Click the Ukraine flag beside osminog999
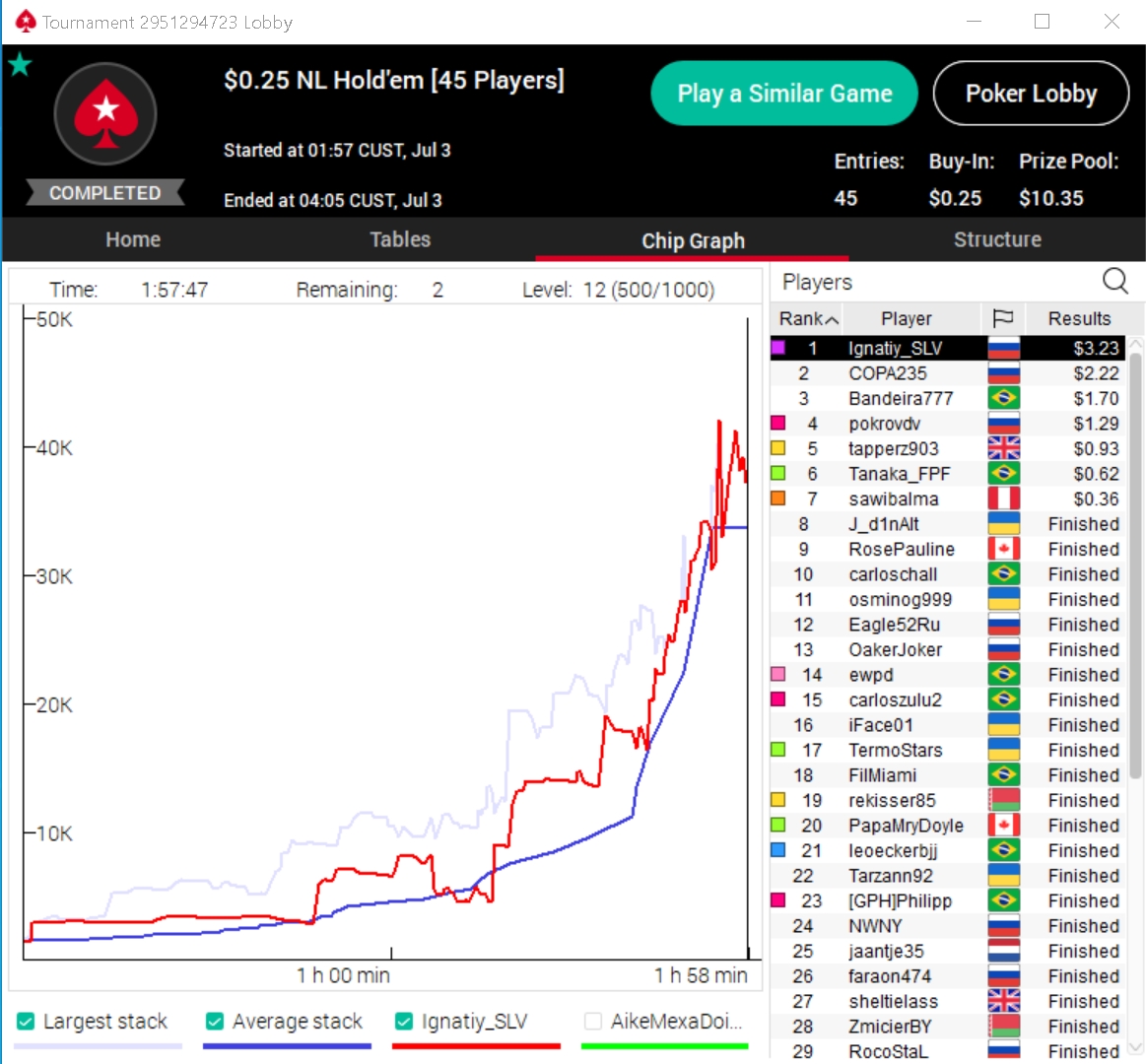 tap(1003, 599)
